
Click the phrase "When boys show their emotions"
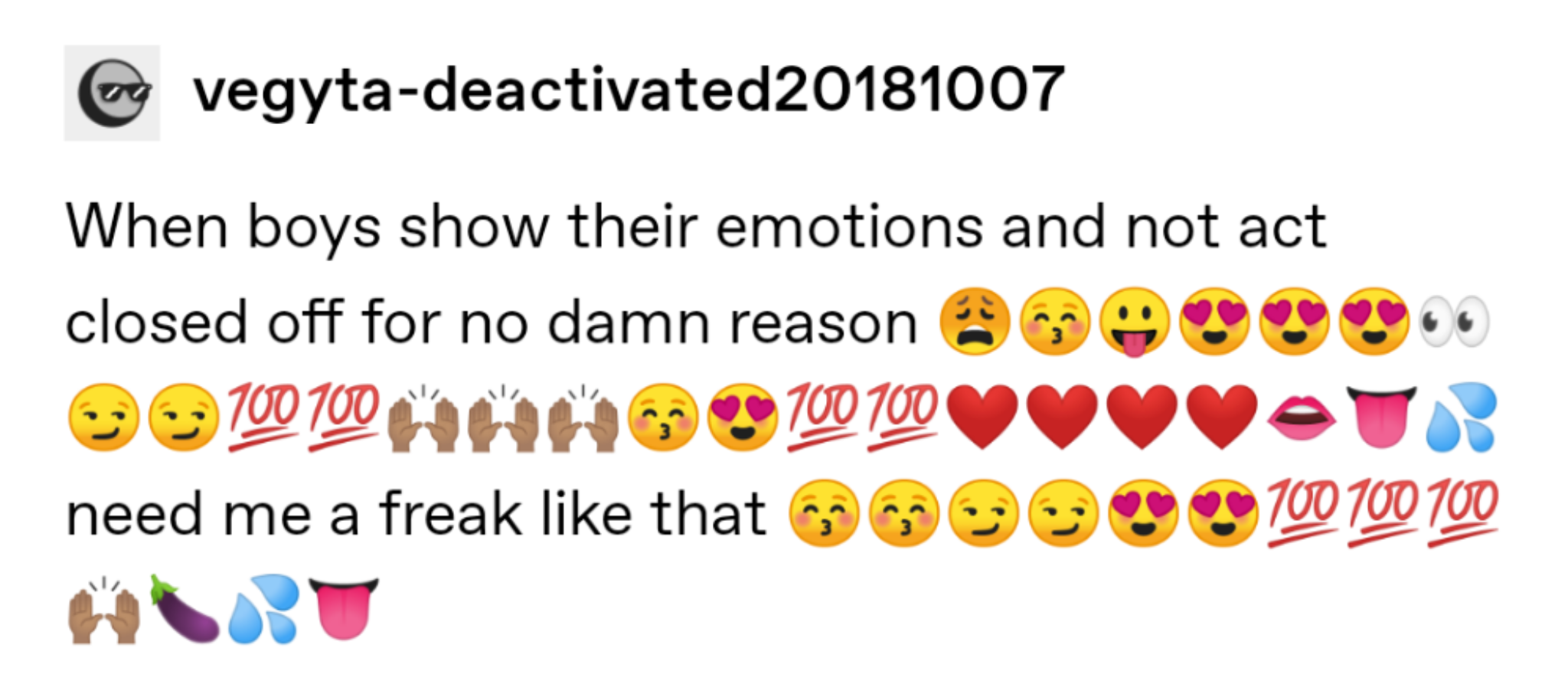click(x=524, y=228)
